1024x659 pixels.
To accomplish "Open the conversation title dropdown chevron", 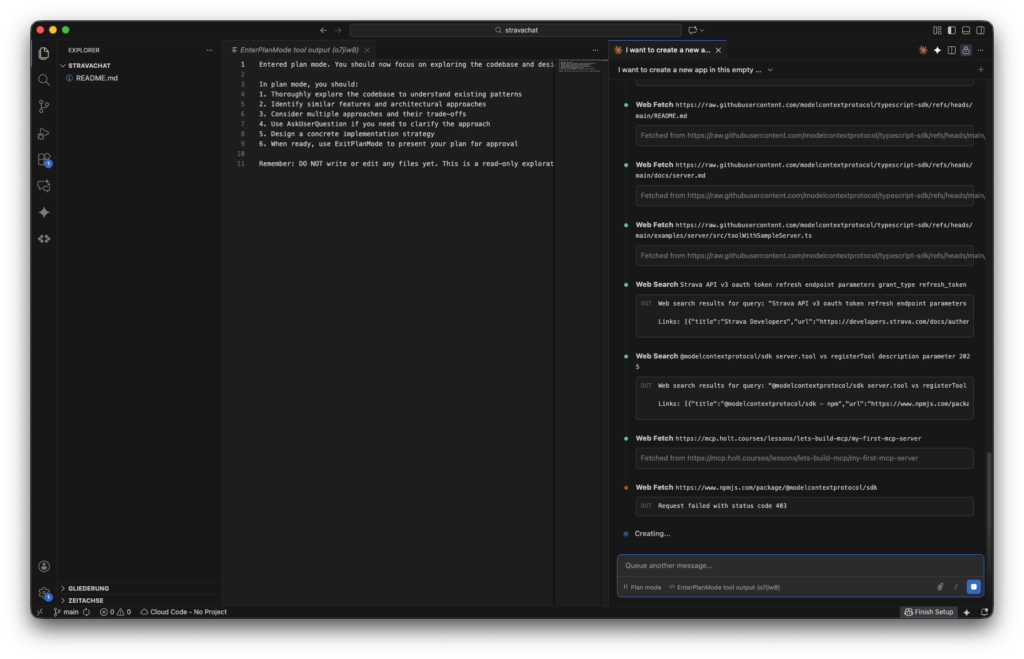I will point(770,70).
